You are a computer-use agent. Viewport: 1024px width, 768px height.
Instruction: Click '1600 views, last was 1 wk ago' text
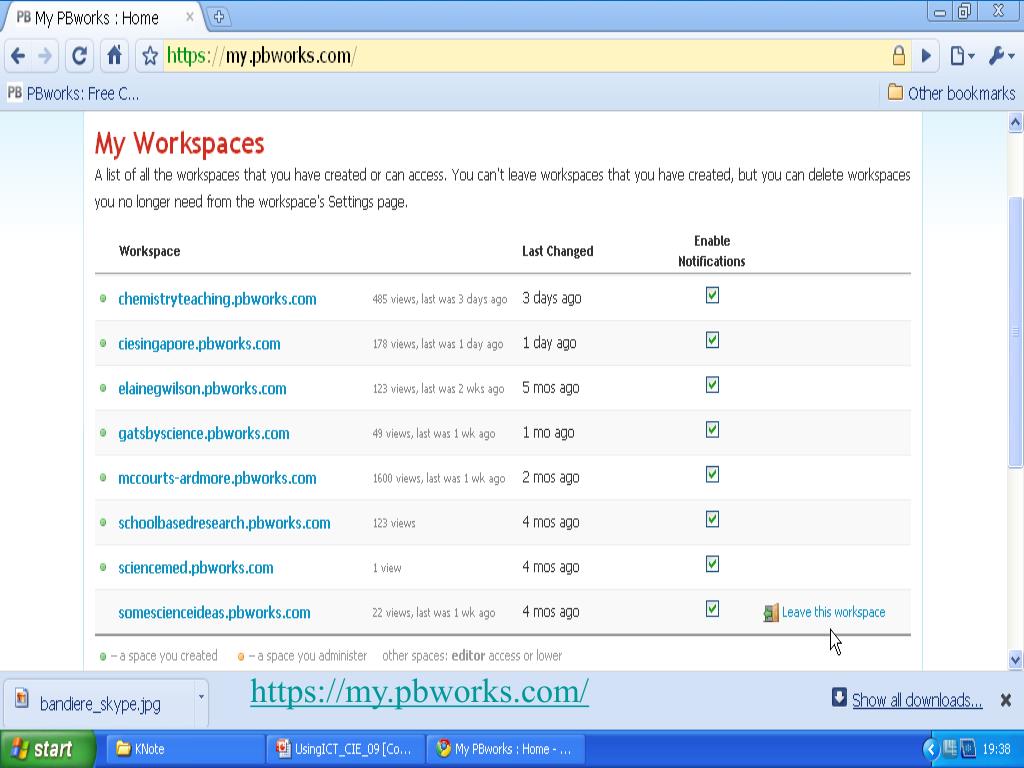tap(439, 479)
